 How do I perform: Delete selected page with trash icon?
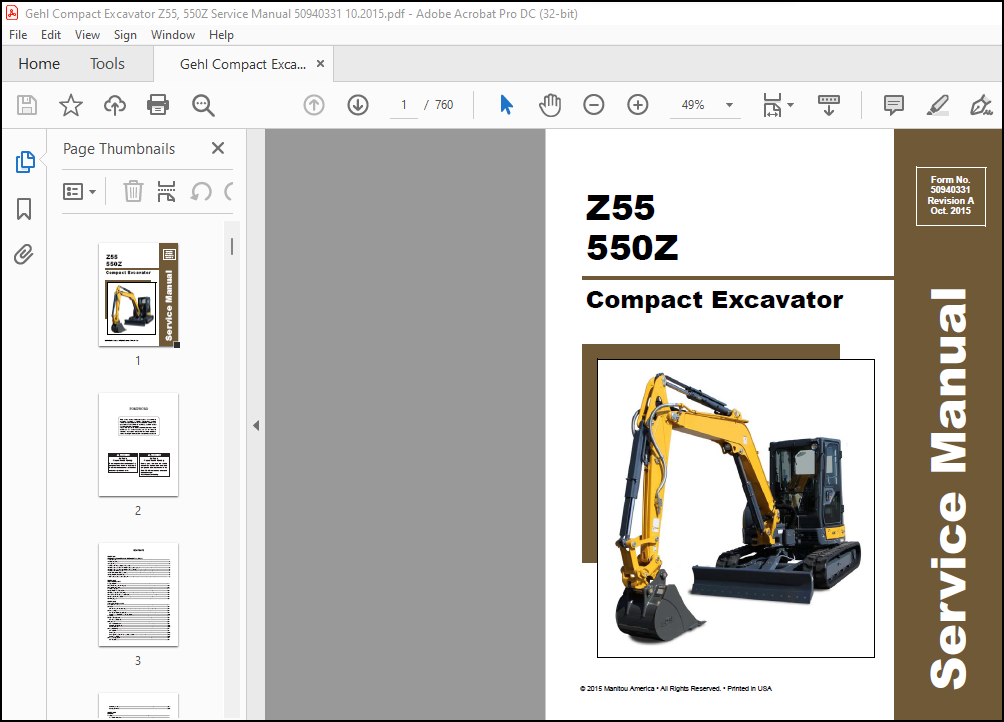[133, 191]
